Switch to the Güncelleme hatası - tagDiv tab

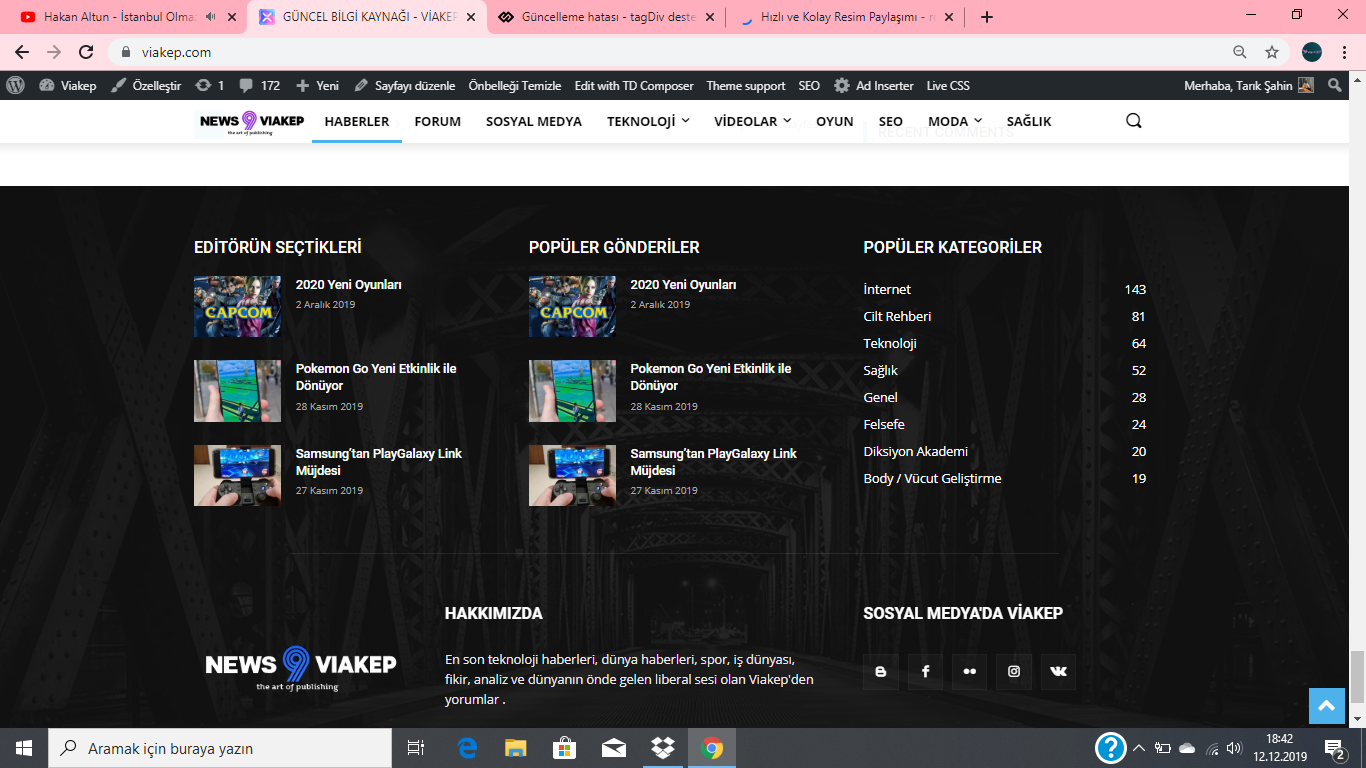(x=608, y=17)
